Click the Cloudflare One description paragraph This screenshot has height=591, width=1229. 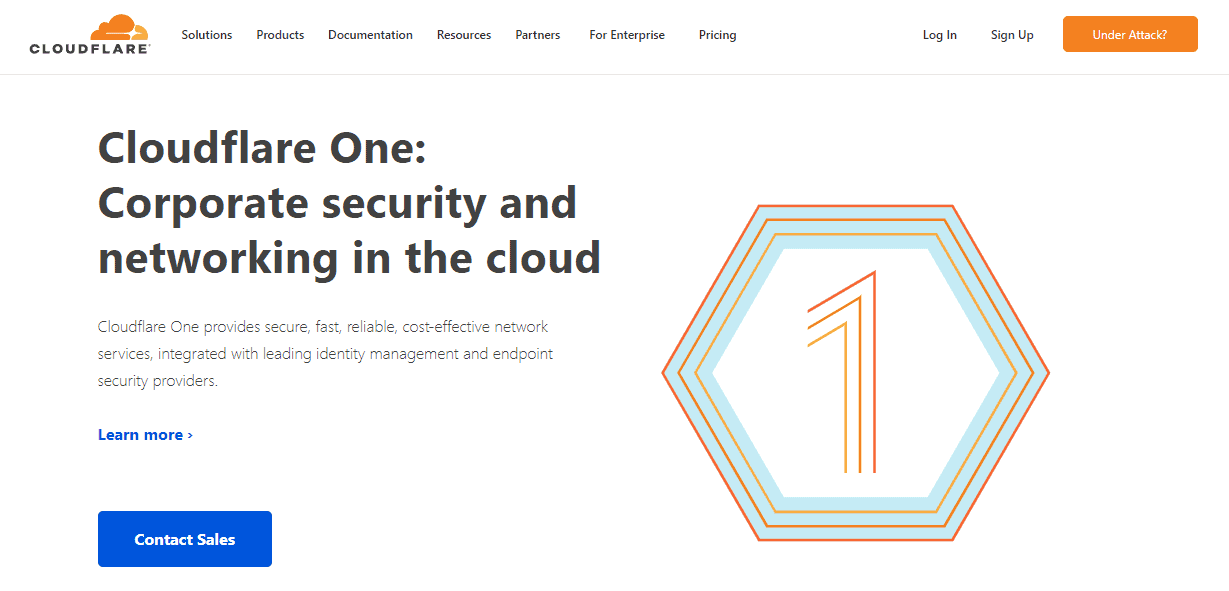tap(325, 354)
